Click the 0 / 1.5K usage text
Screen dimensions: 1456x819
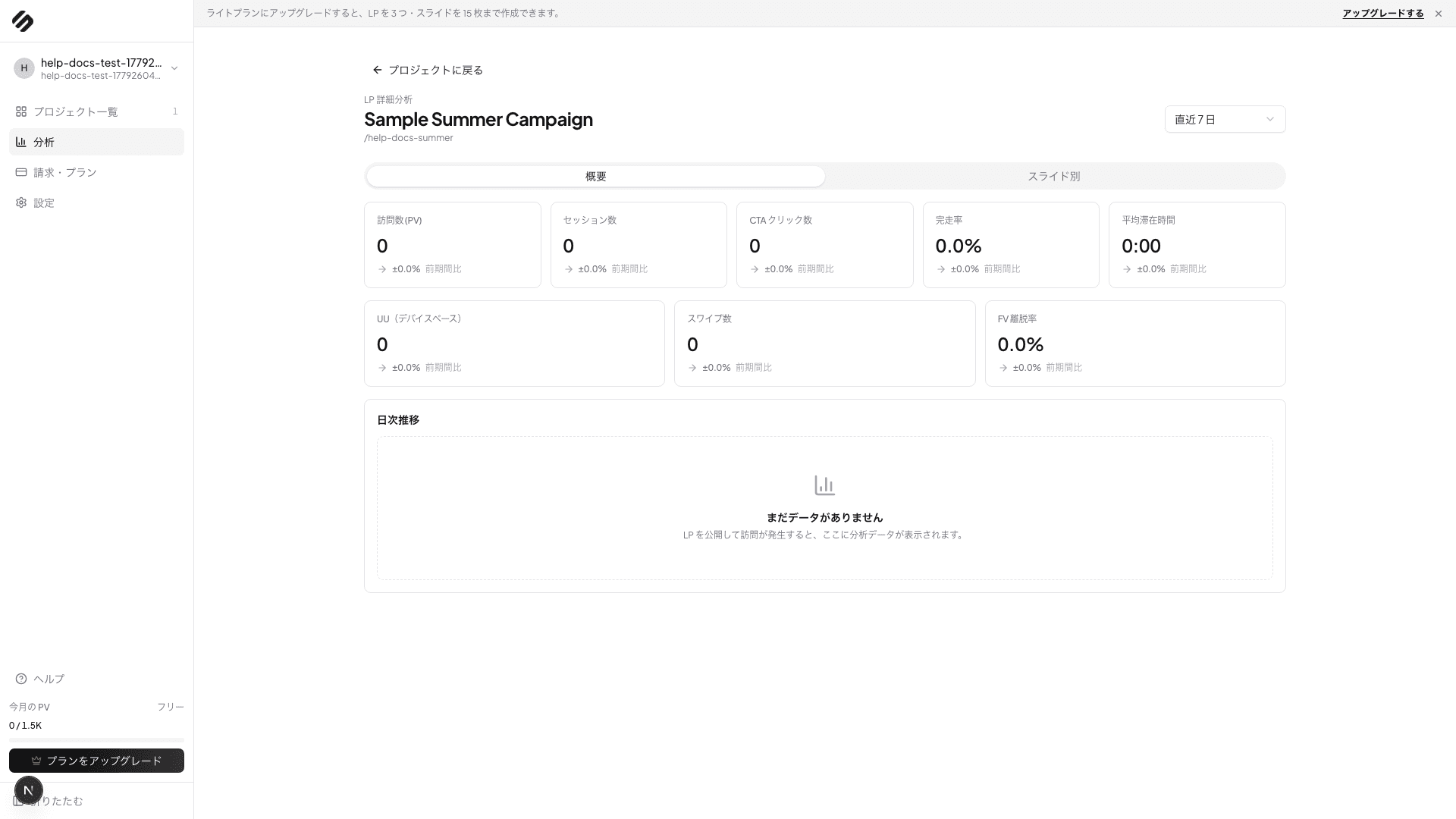[x=26, y=726]
